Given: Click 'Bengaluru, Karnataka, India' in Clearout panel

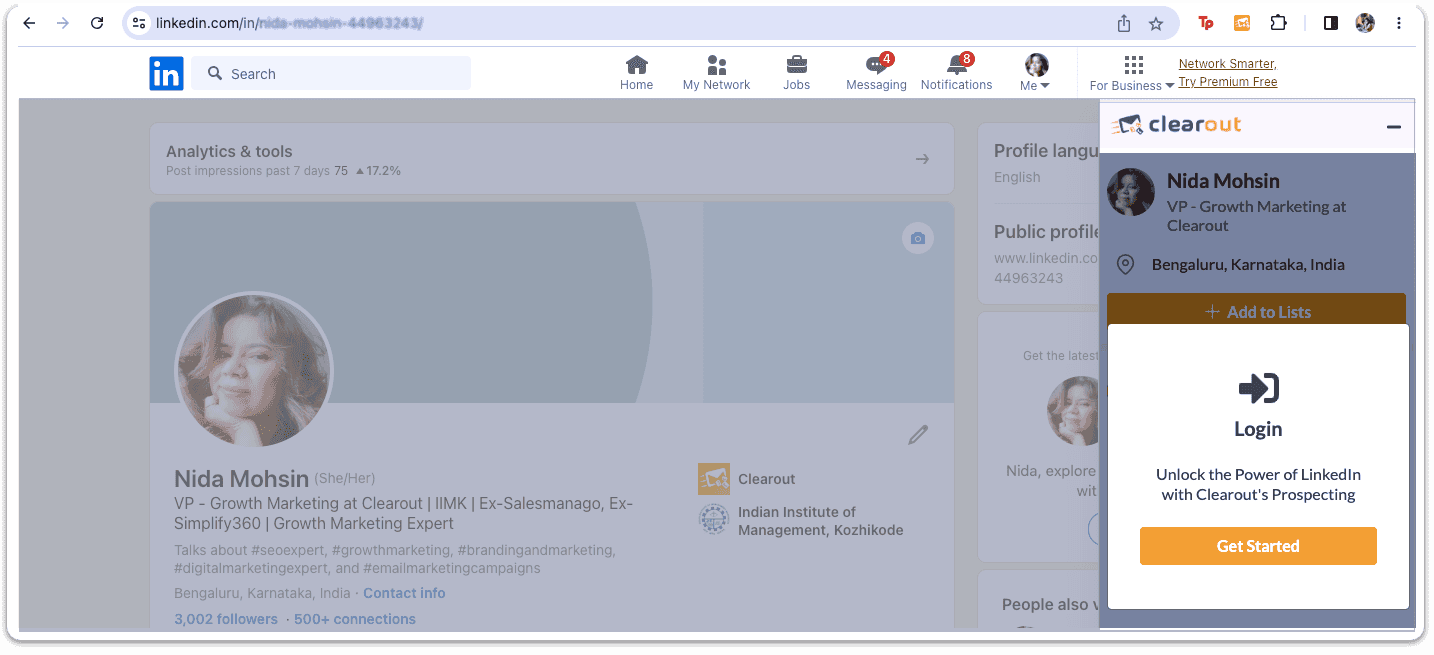Looking at the screenshot, I should coord(1248,265).
